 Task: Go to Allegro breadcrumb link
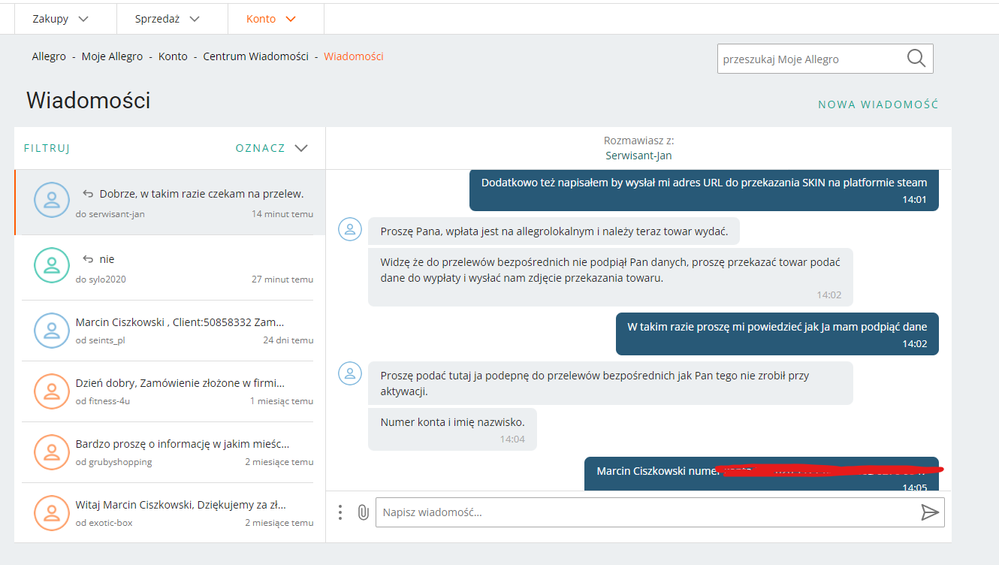pos(49,57)
